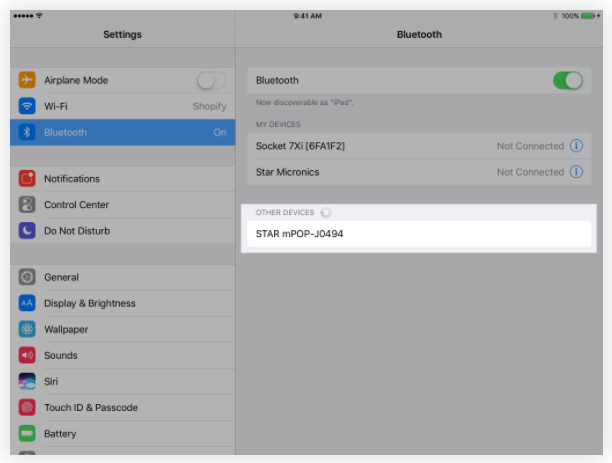Open the Wi-Fi settings row
Image resolution: width=612 pixels, height=463 pixels.
click(123, 106)
